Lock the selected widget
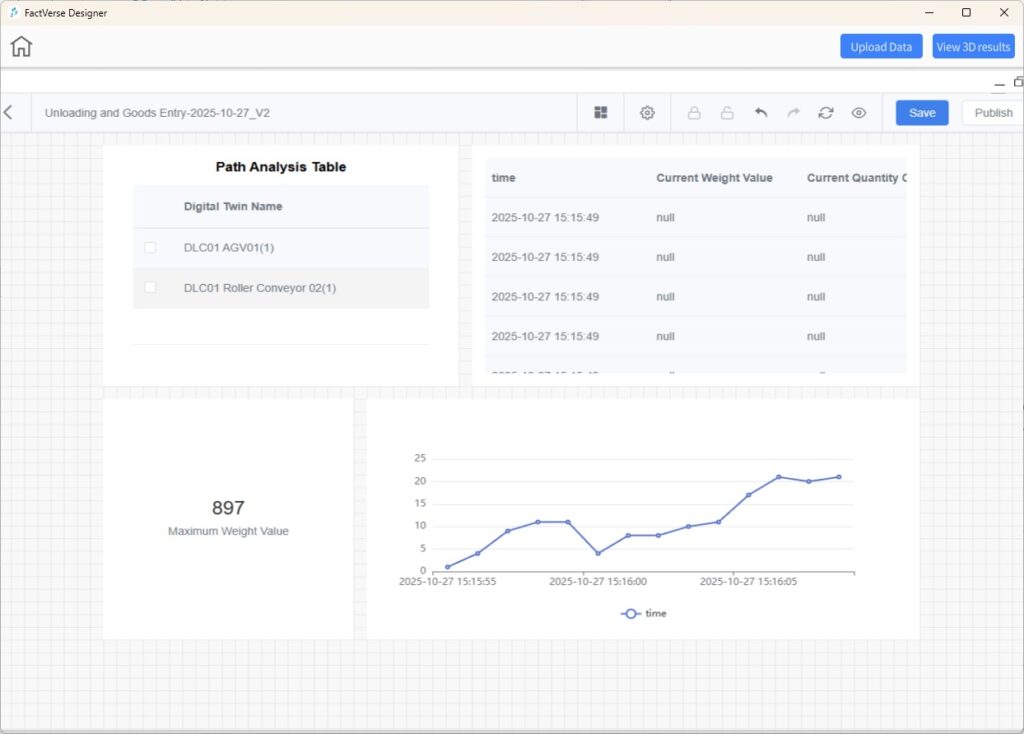This screenshot has width=1024, height=734. coord(694,113)
